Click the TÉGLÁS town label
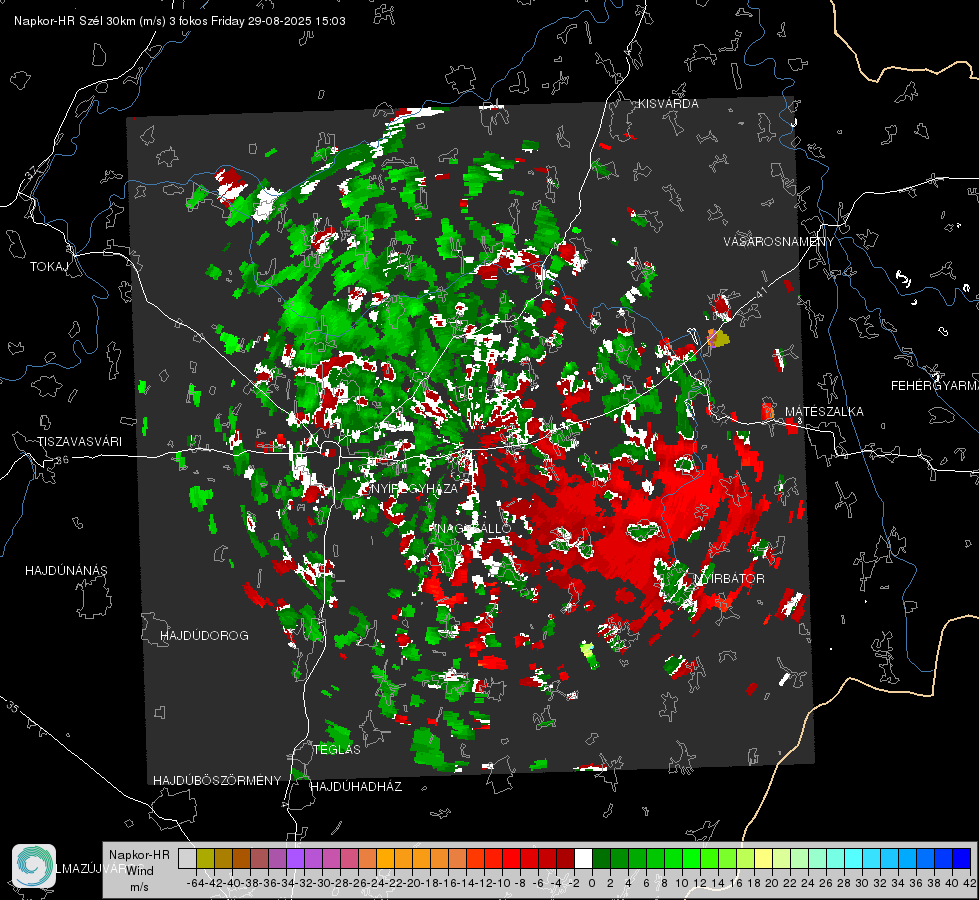 337,750
